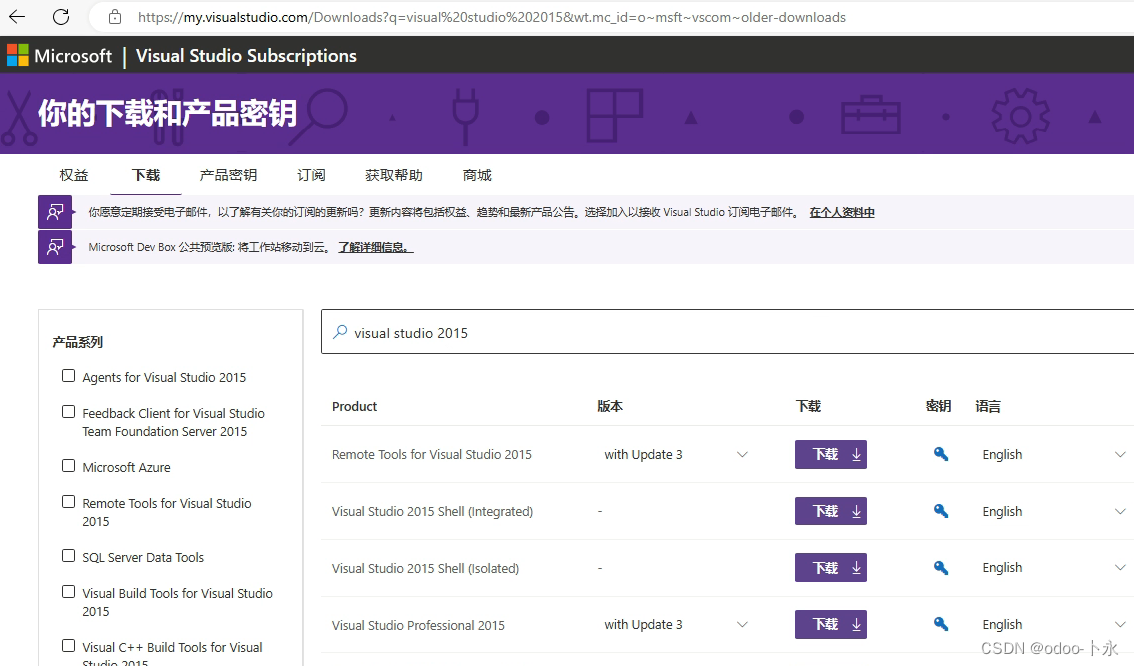Download Visual Studio 2015 Shell (Isolated)
The height and width of the screenshot is (666, 1134).
tap(830, 568)
